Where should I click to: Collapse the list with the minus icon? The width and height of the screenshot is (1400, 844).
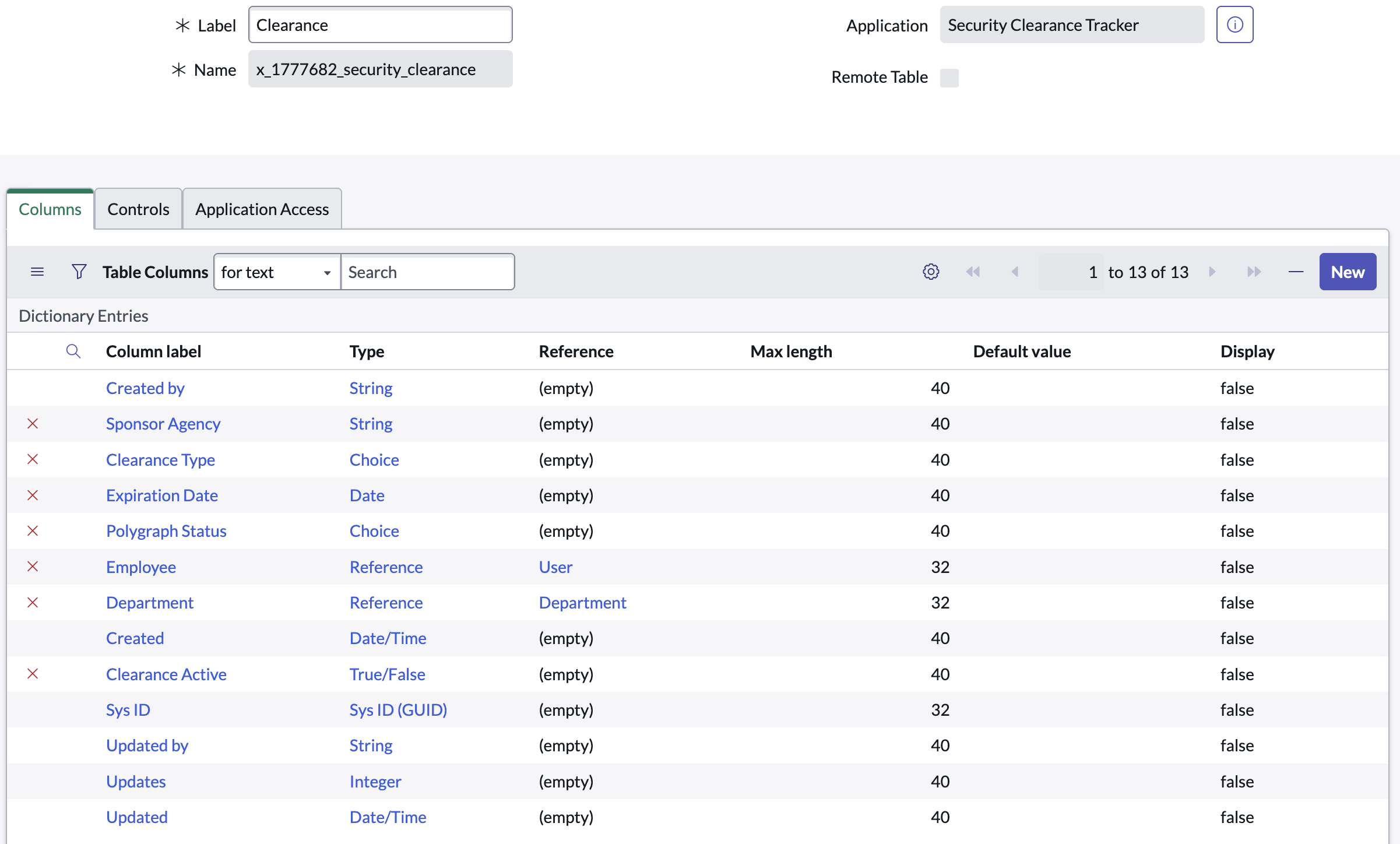tap(1296, 272)
